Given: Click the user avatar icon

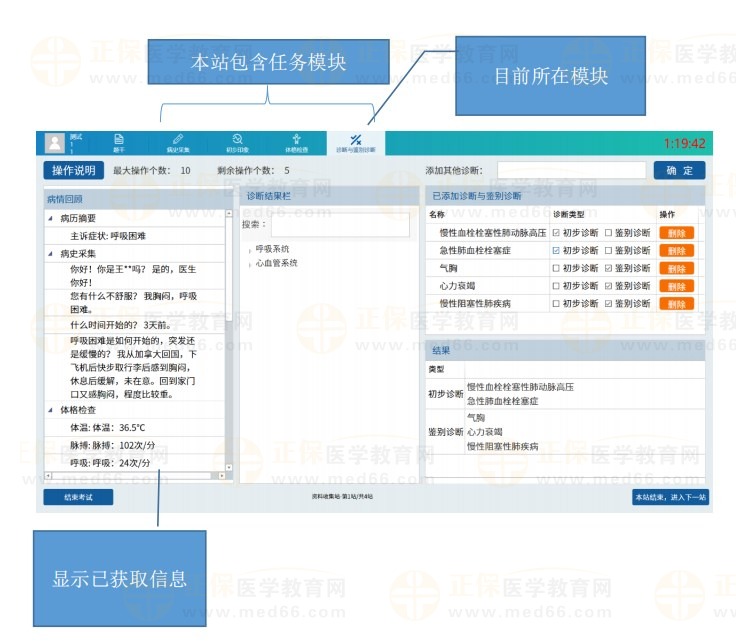Looking at the screenshot, I should 54,143.
